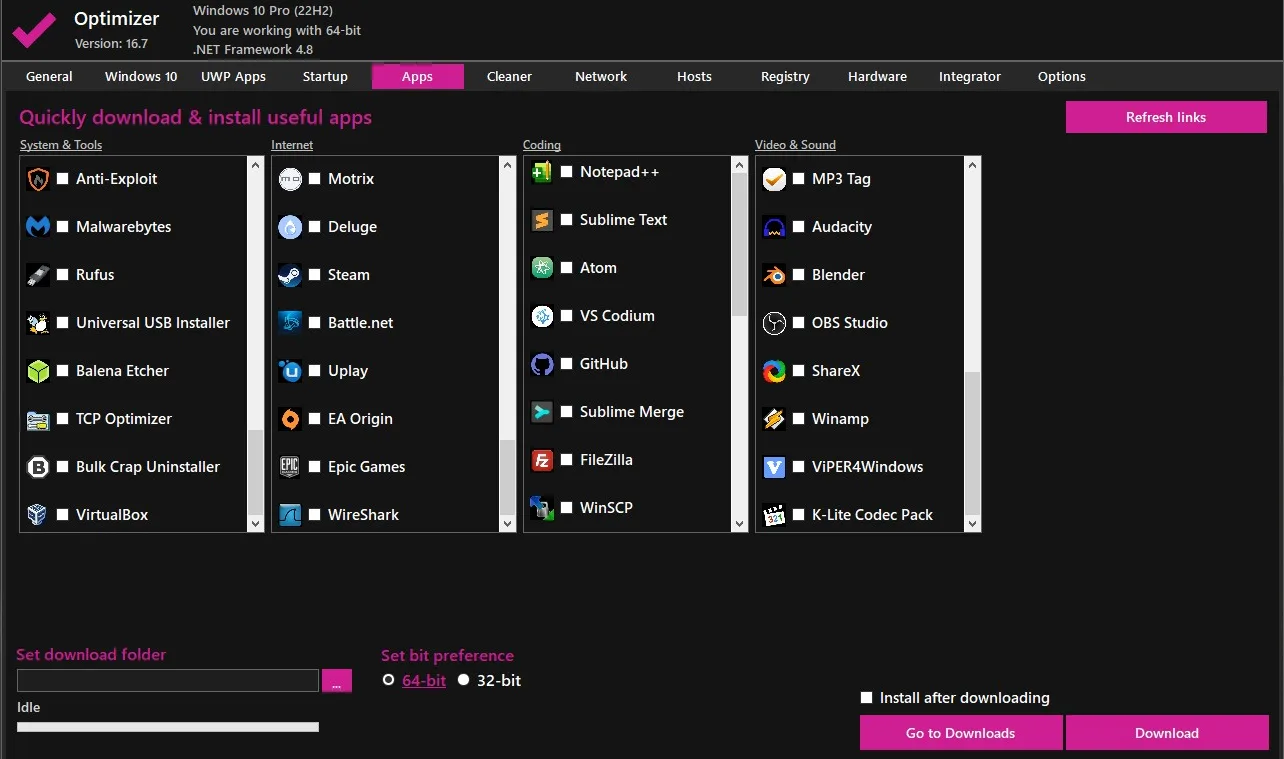Screen dimensions: 1284x759
Task: Click the OBS Studio icon
Action: point(774,323)
